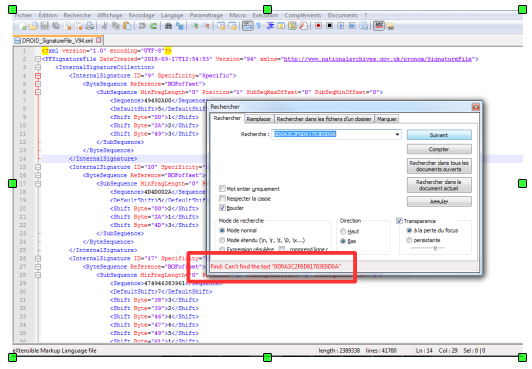Click the Open file folder icon
Viewport: 532px width, 369px height.
(x=33, y=26)
